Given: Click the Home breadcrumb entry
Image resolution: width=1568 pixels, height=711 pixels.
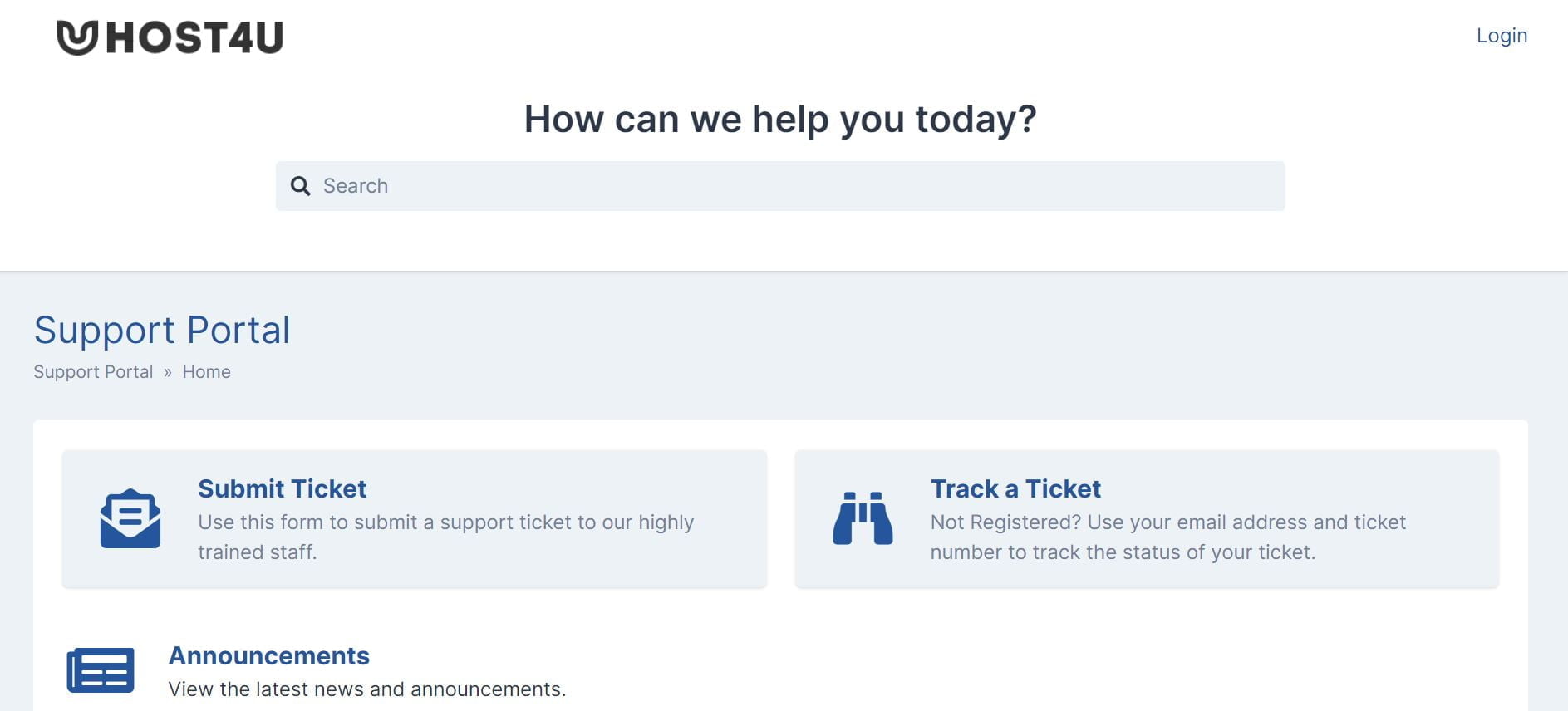Looking at the screenshot, I should pos(206,371).
